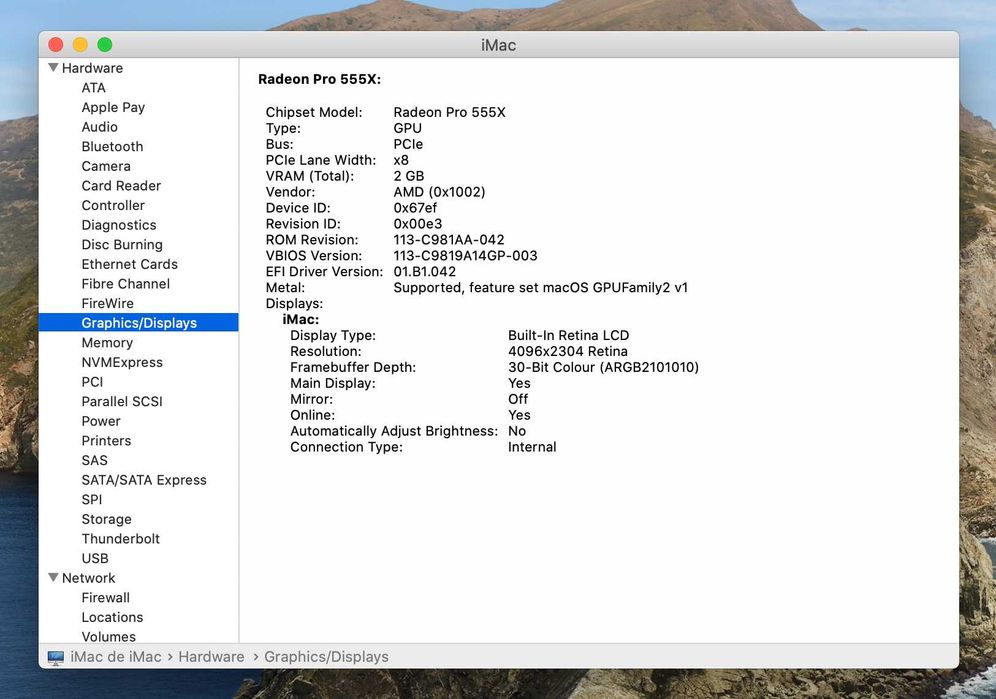
Task: Select USB in the Hardware list
Action: [95, 559]
